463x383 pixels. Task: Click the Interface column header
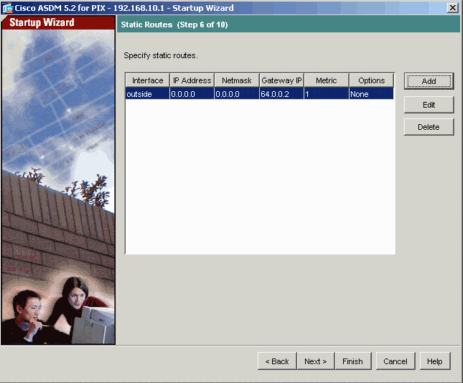[x=147, y=80]
